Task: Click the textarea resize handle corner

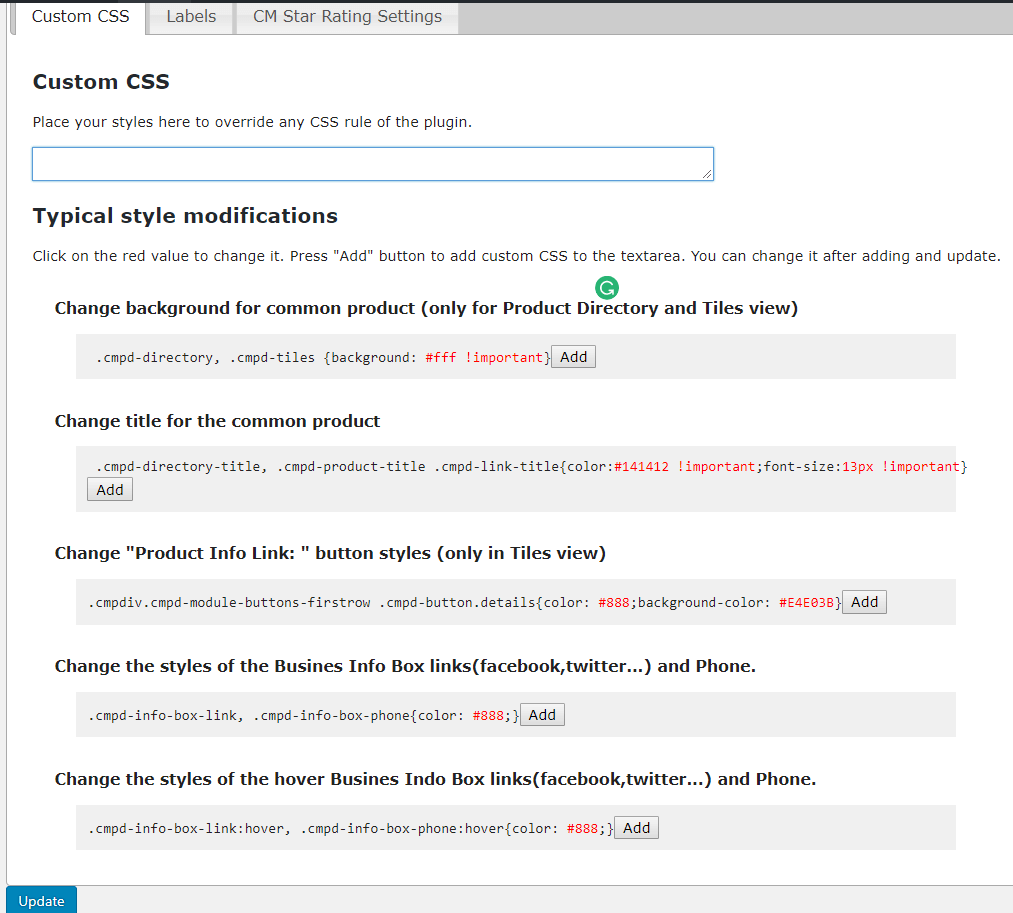Action: point(707,174)
